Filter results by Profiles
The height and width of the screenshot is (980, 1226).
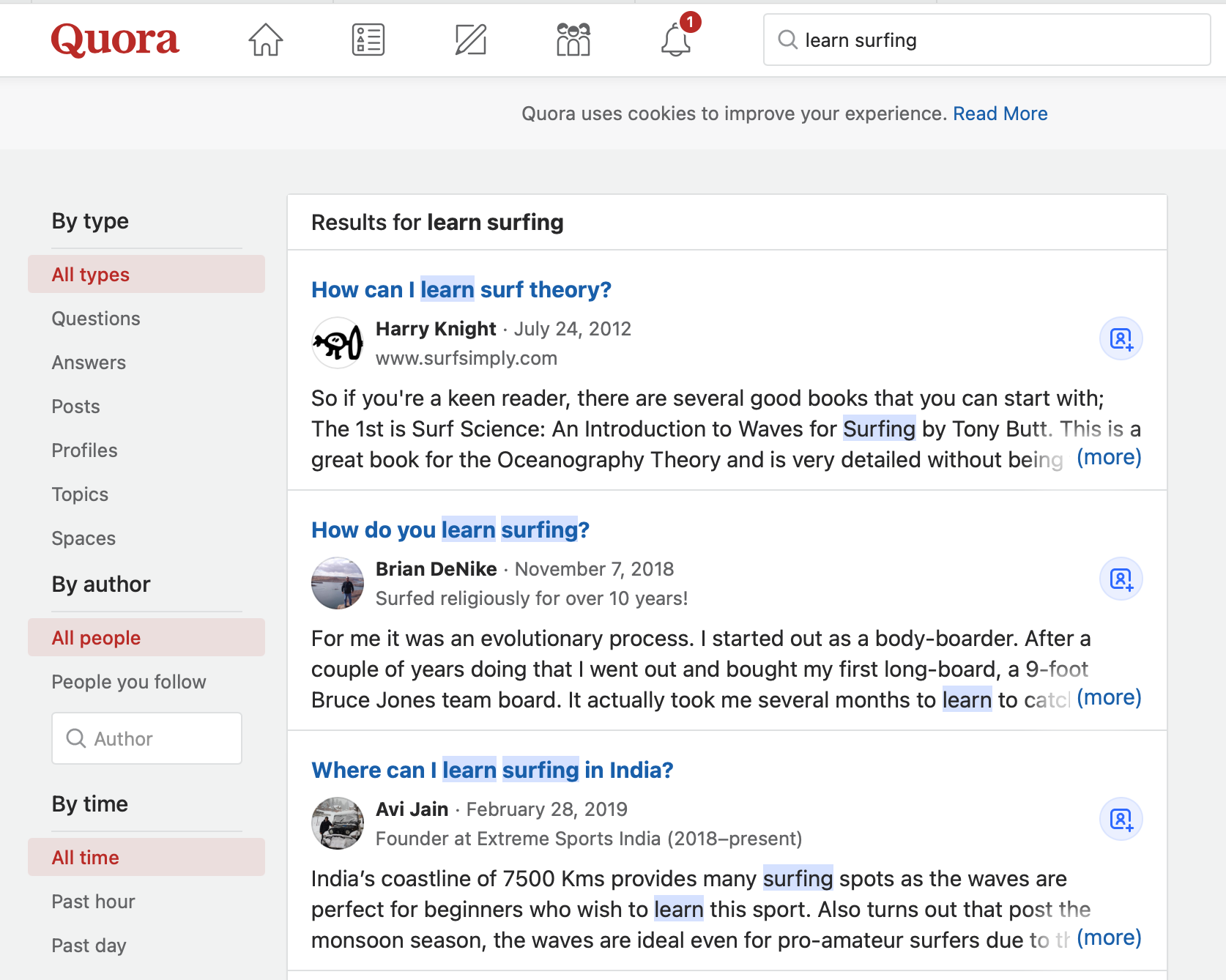[x=84, y=450]
